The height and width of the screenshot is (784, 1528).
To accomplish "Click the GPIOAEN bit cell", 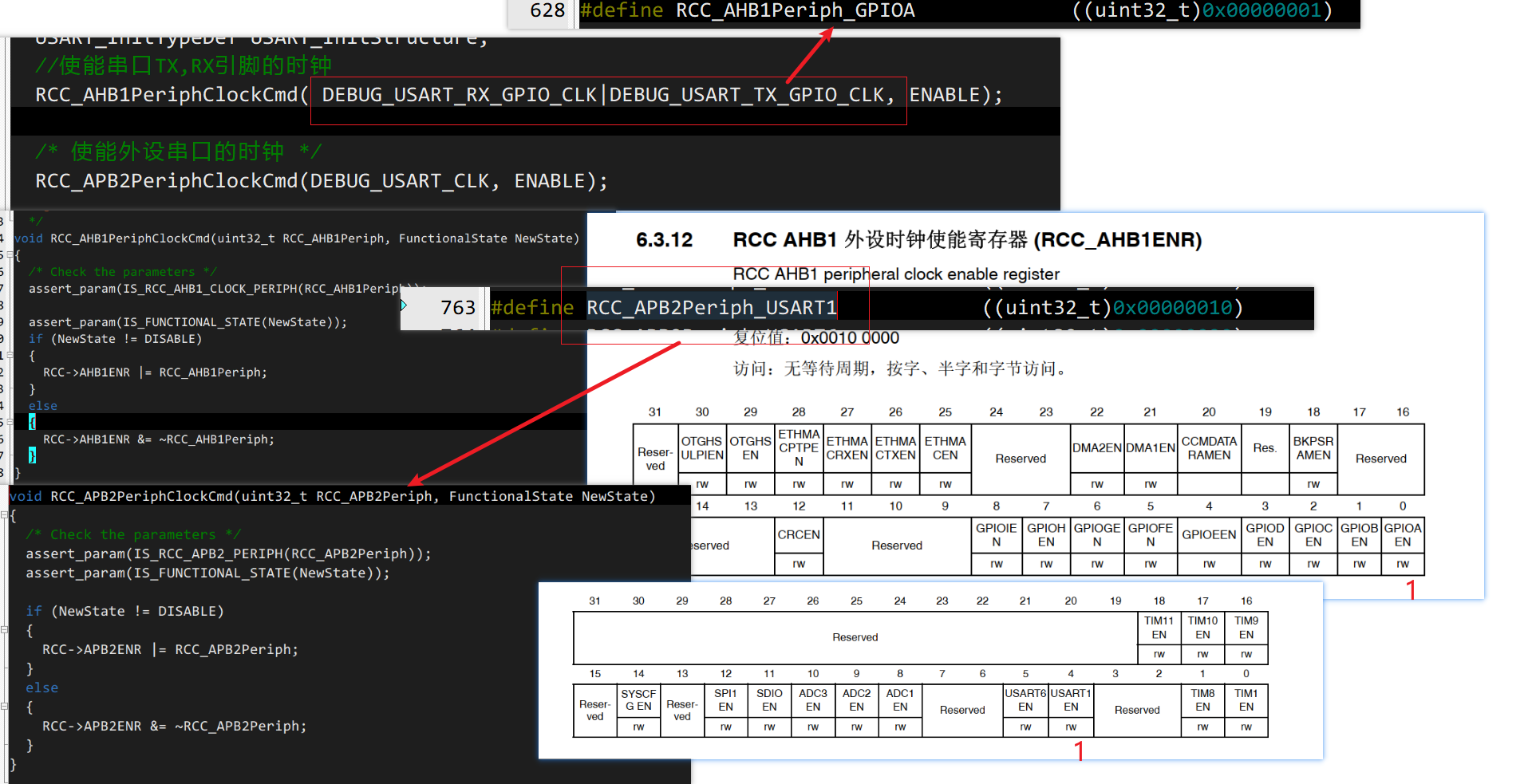I will click(1403, 535).
